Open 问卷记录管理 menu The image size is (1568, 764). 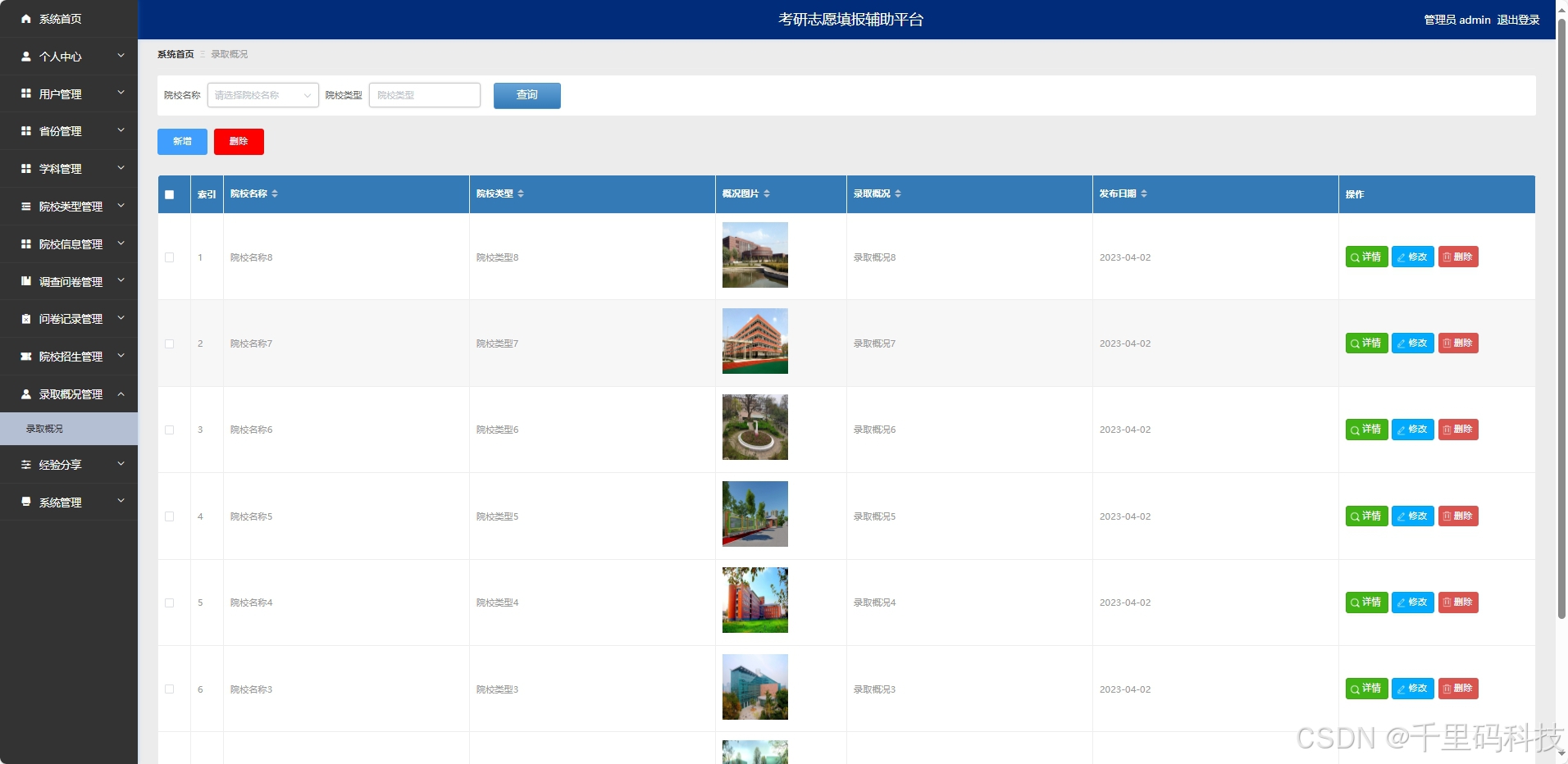pos(69,319)
